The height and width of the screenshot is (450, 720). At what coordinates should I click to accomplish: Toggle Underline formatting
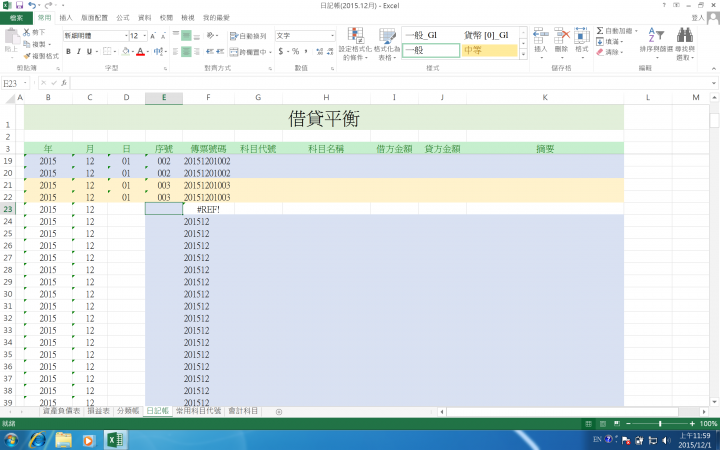coord(89,51)
